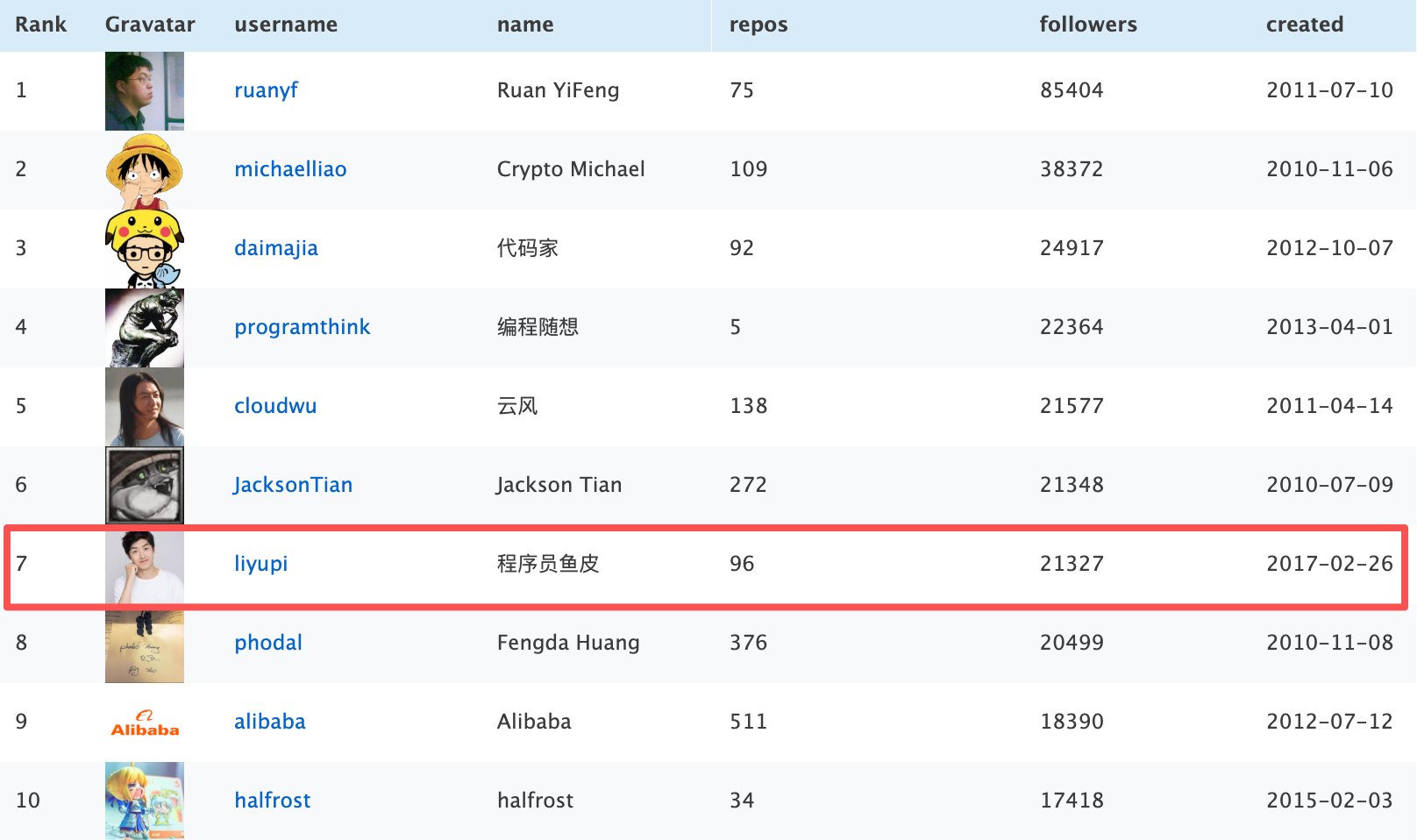Open the JacksonTian username link

click(x=293, y=485)
